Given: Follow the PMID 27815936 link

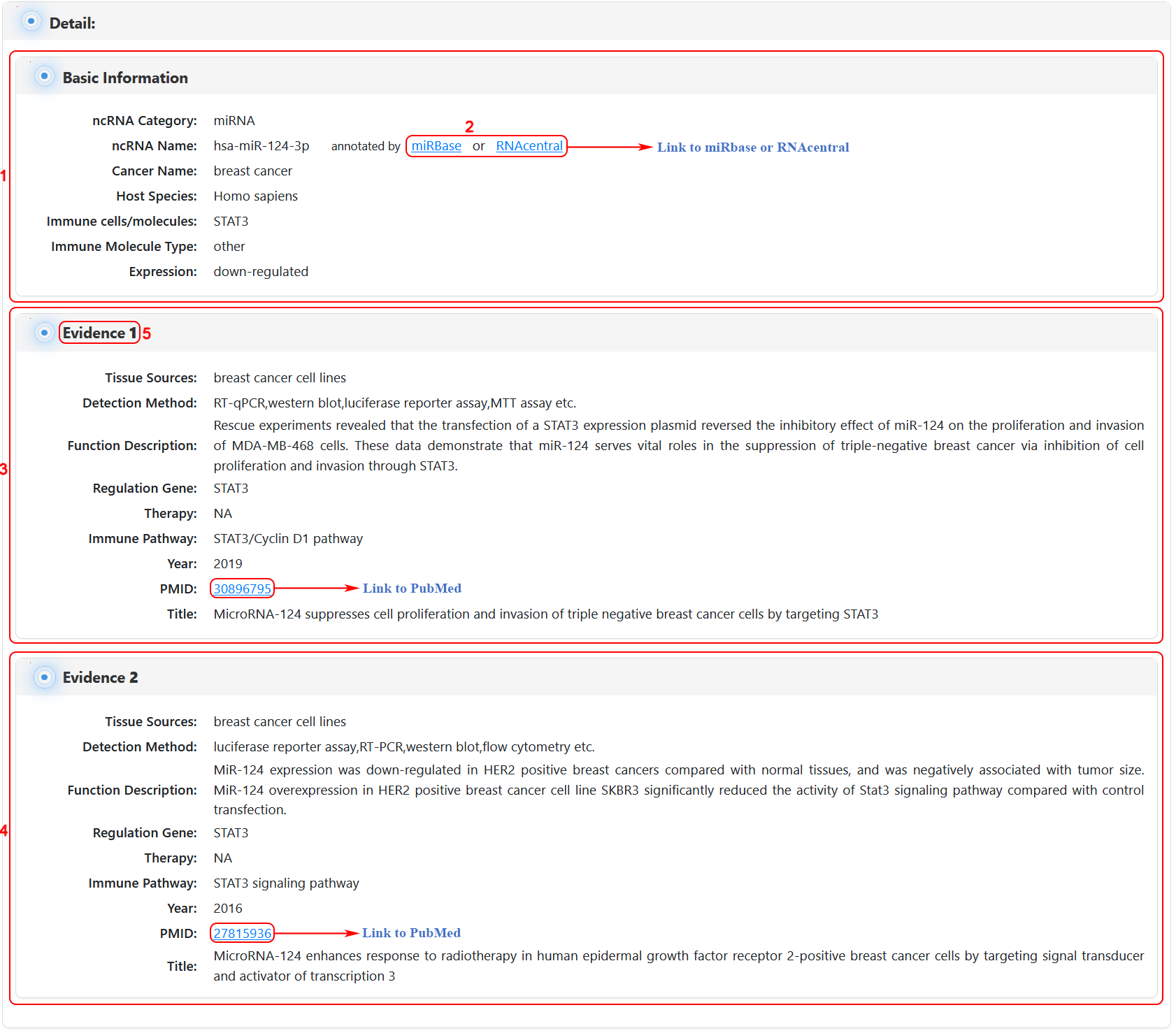Looking at the screenshot, I should point(242,934).
